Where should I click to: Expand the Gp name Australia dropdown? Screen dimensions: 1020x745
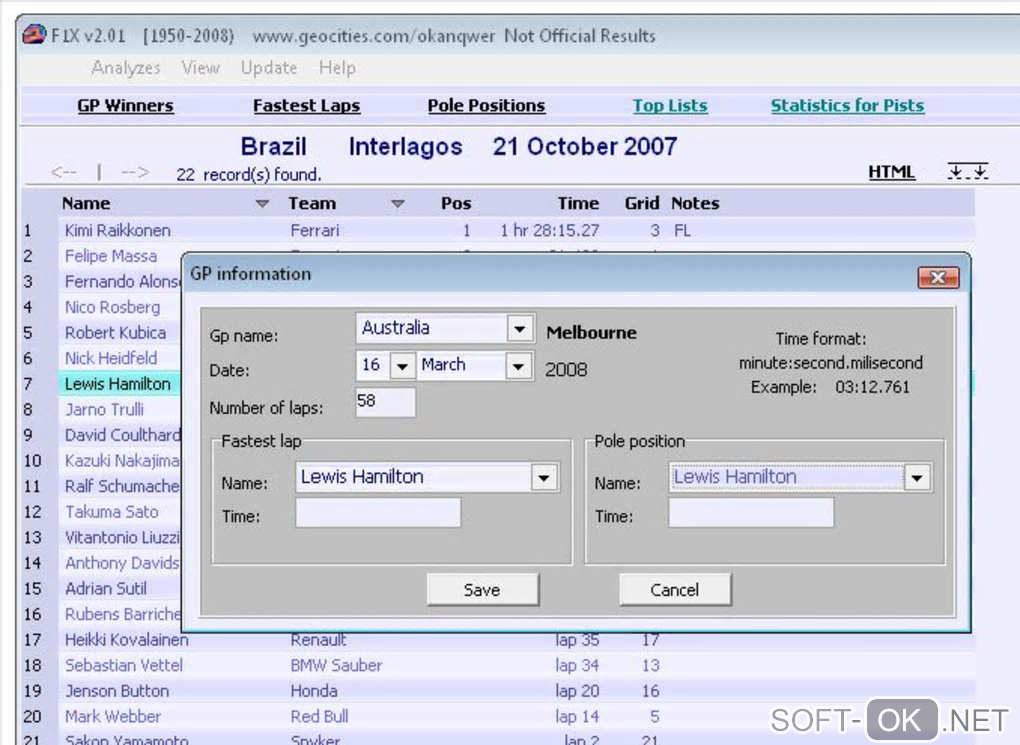[520, 329]
